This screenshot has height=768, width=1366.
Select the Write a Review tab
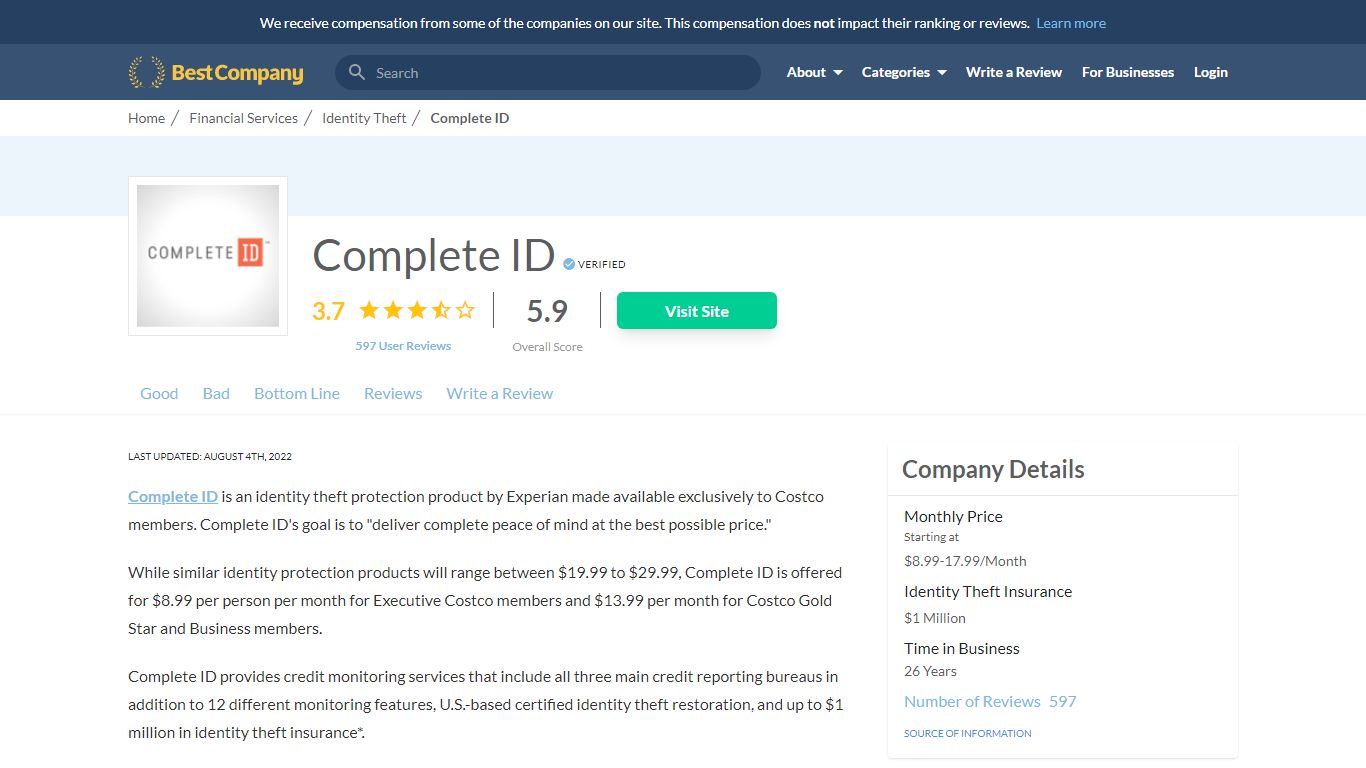pos(500,393)
